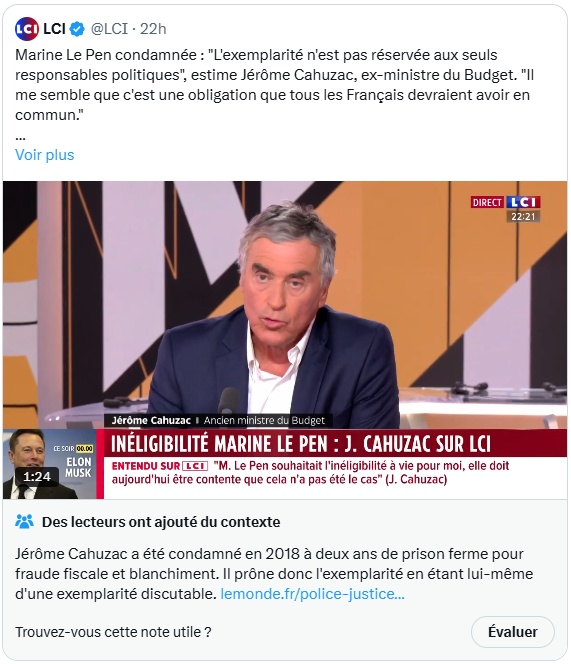
Task: Click 'Des lecteurs ont ajouté du contexte' heading
Action: click(161, 522)
